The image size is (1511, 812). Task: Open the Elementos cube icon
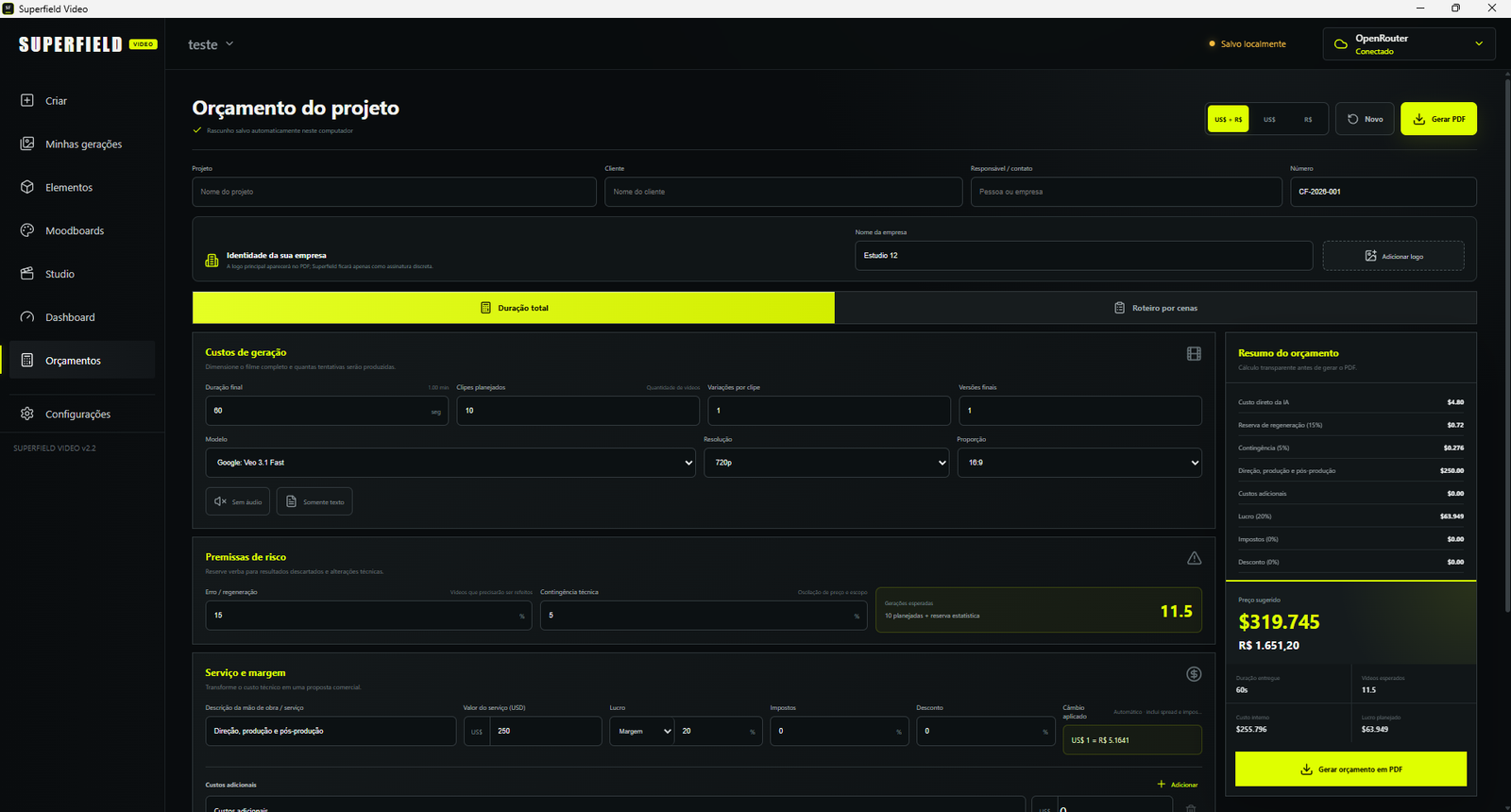[27, 187]
